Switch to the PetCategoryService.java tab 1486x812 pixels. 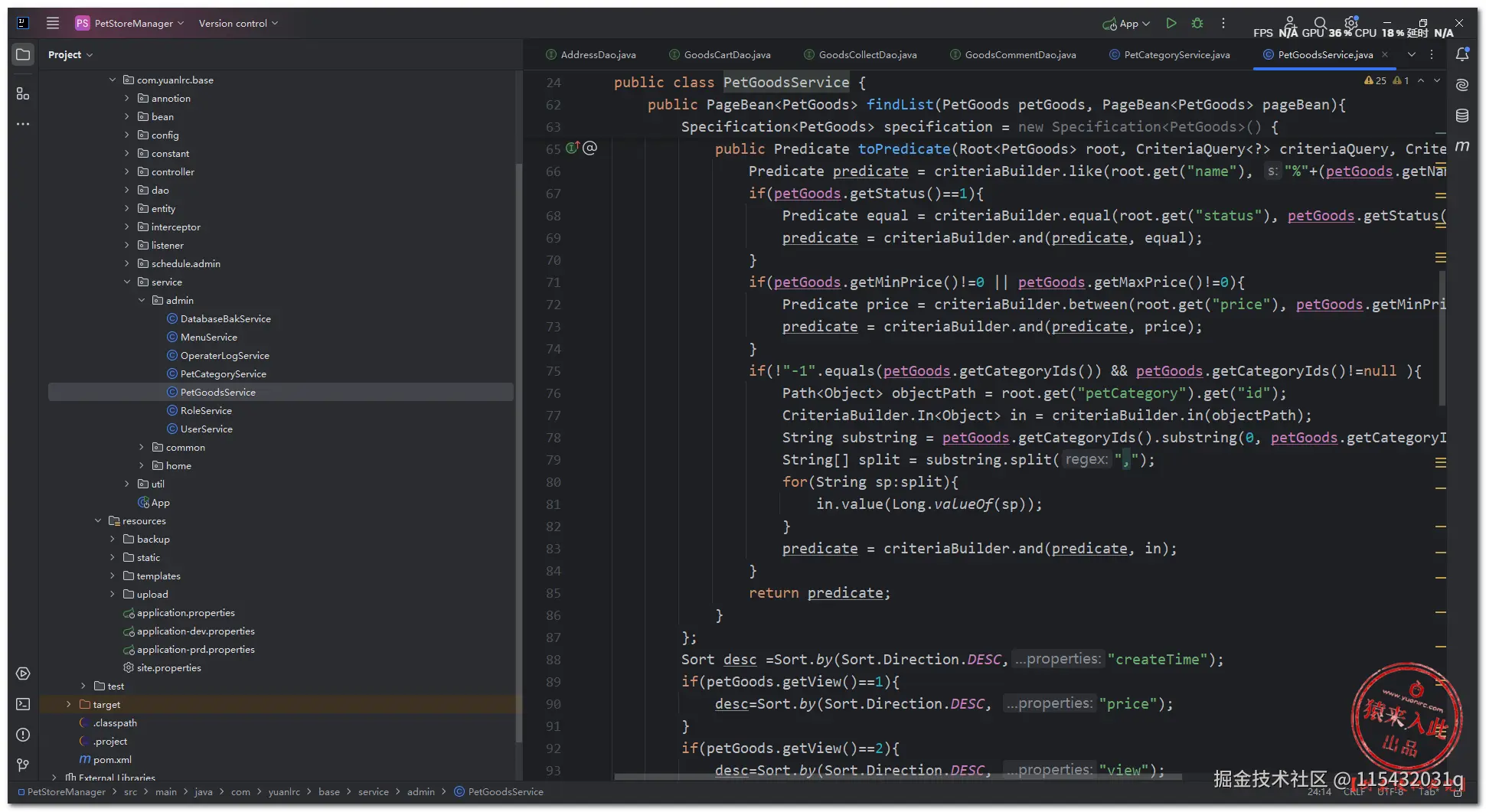point(1170,54)
